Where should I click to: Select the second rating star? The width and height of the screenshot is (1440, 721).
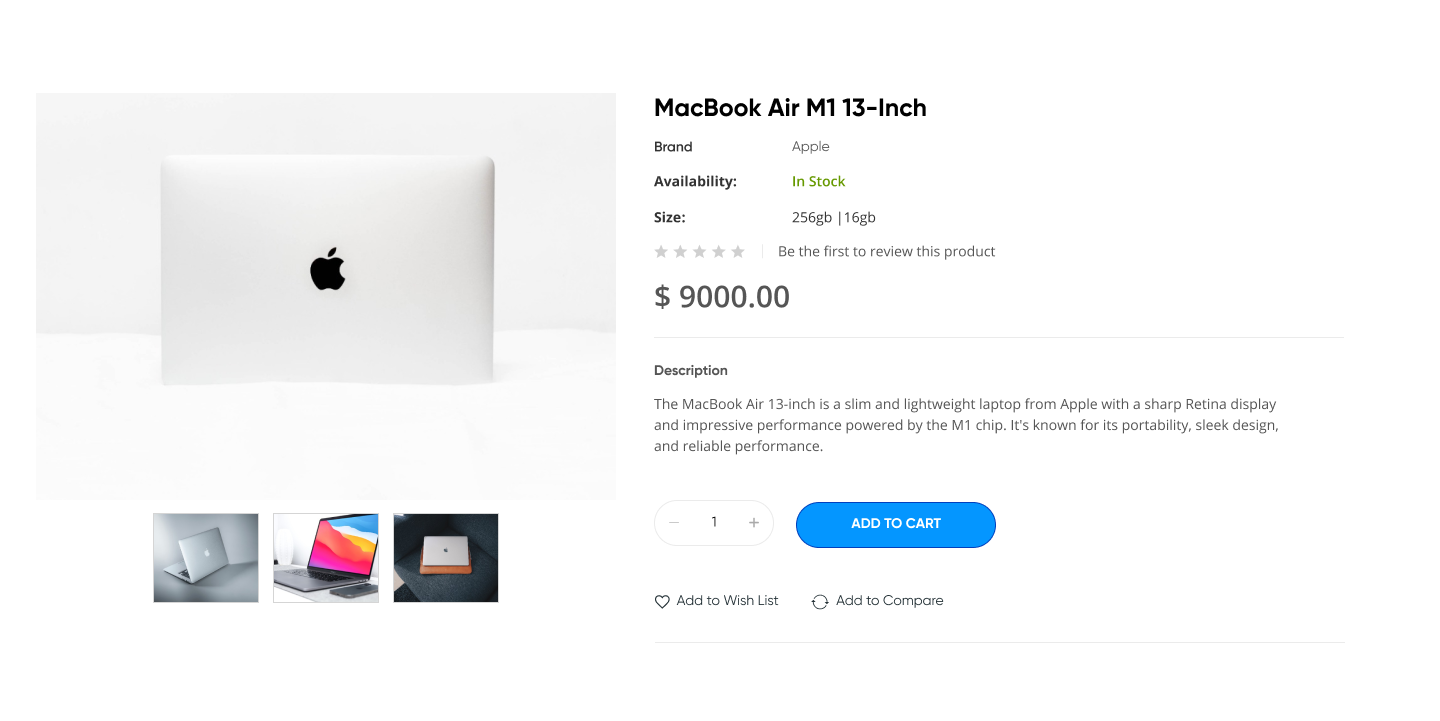680,251
